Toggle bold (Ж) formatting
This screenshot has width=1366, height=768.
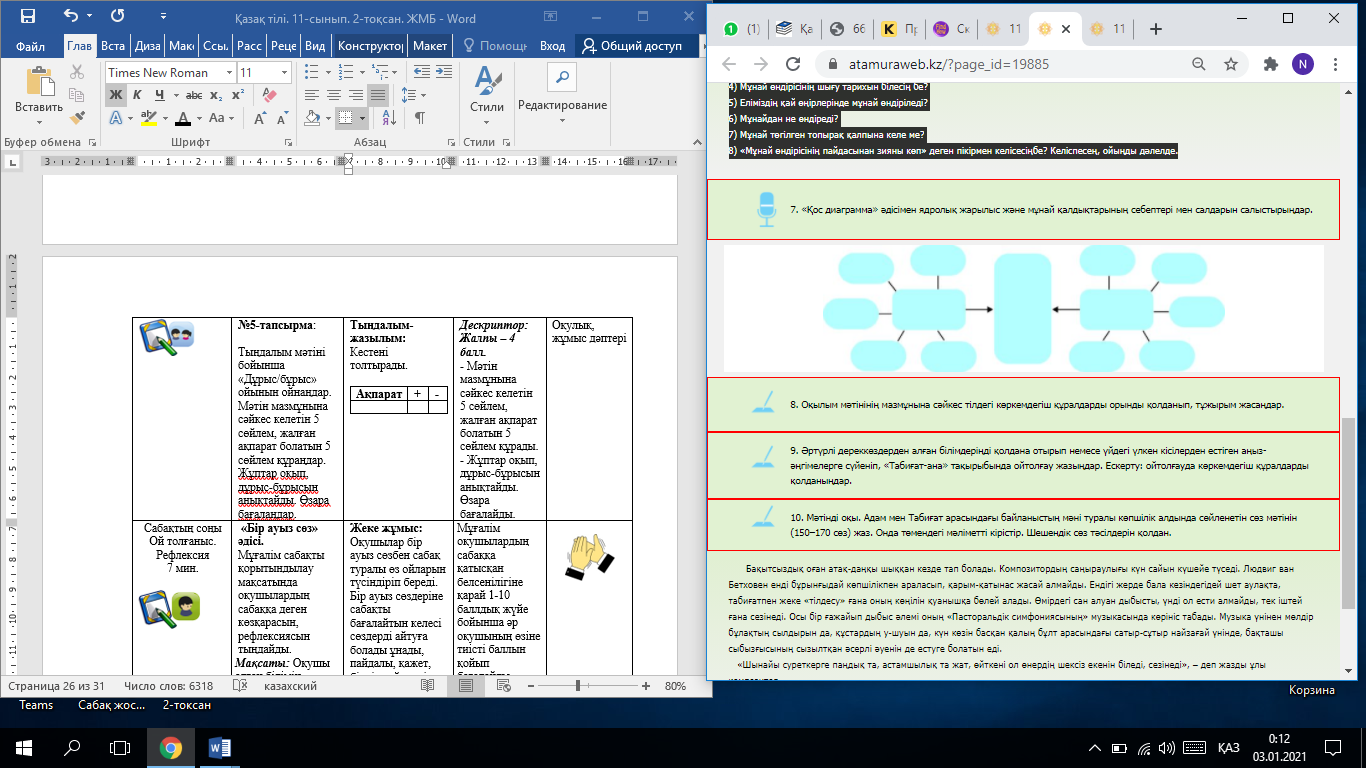coord(115,95)
